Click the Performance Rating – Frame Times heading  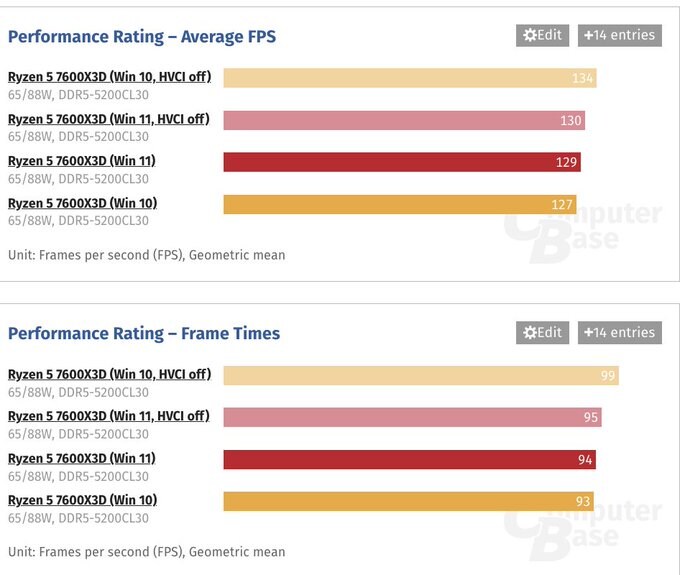144,334
